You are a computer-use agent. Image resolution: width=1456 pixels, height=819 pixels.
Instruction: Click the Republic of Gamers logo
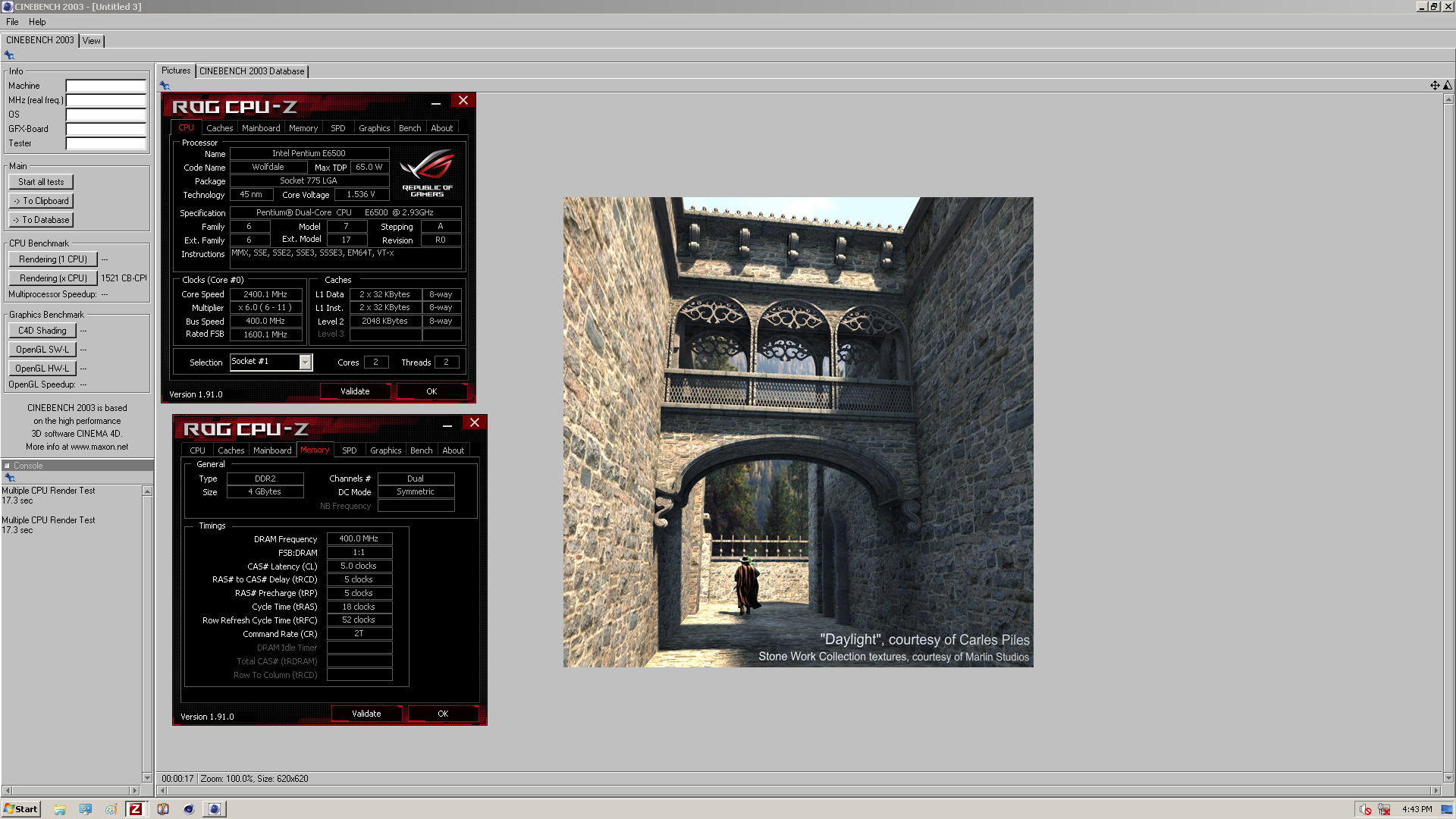click(x=427, y=173)
